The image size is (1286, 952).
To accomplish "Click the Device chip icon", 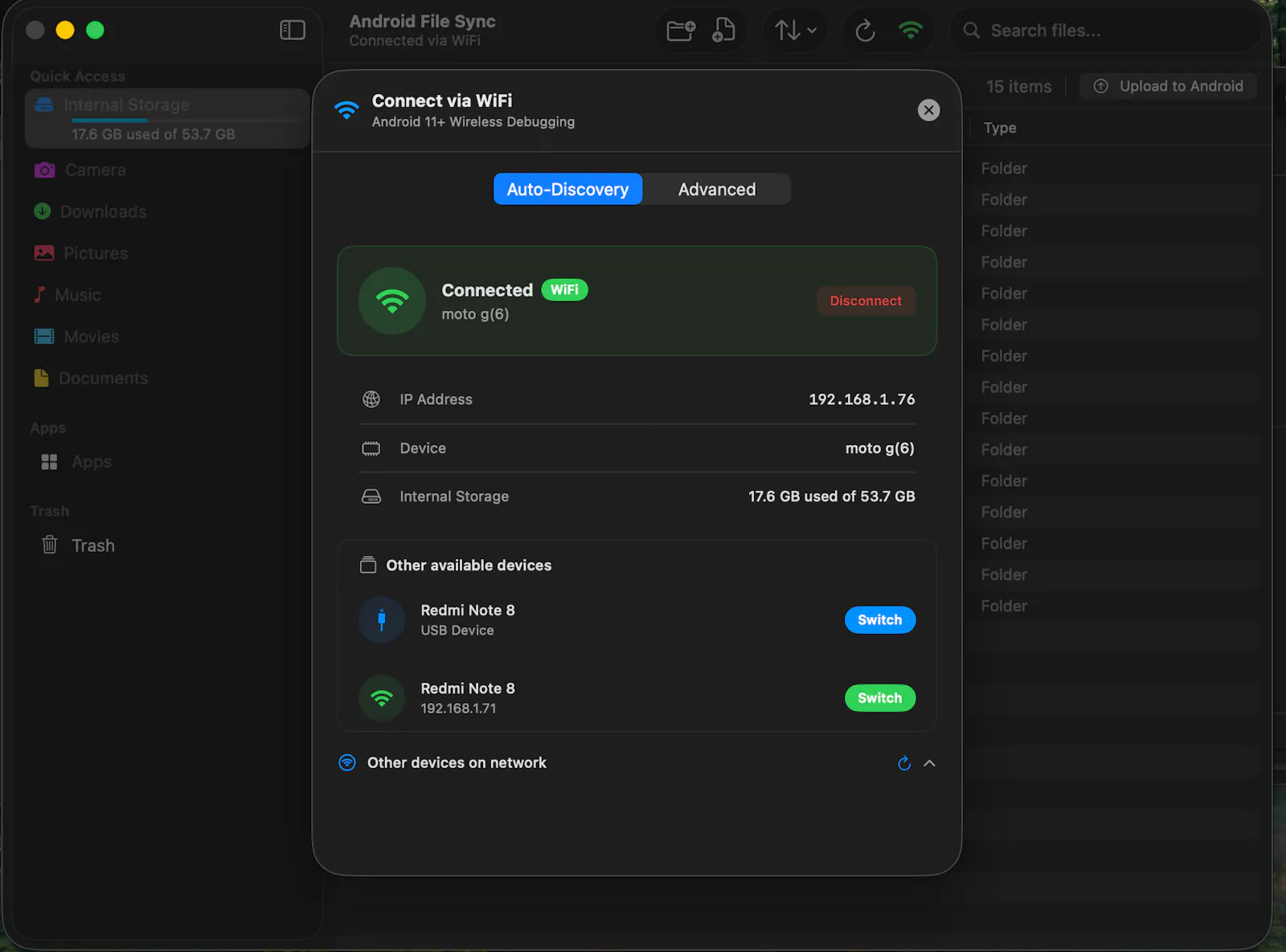I will tap(371, 448).
